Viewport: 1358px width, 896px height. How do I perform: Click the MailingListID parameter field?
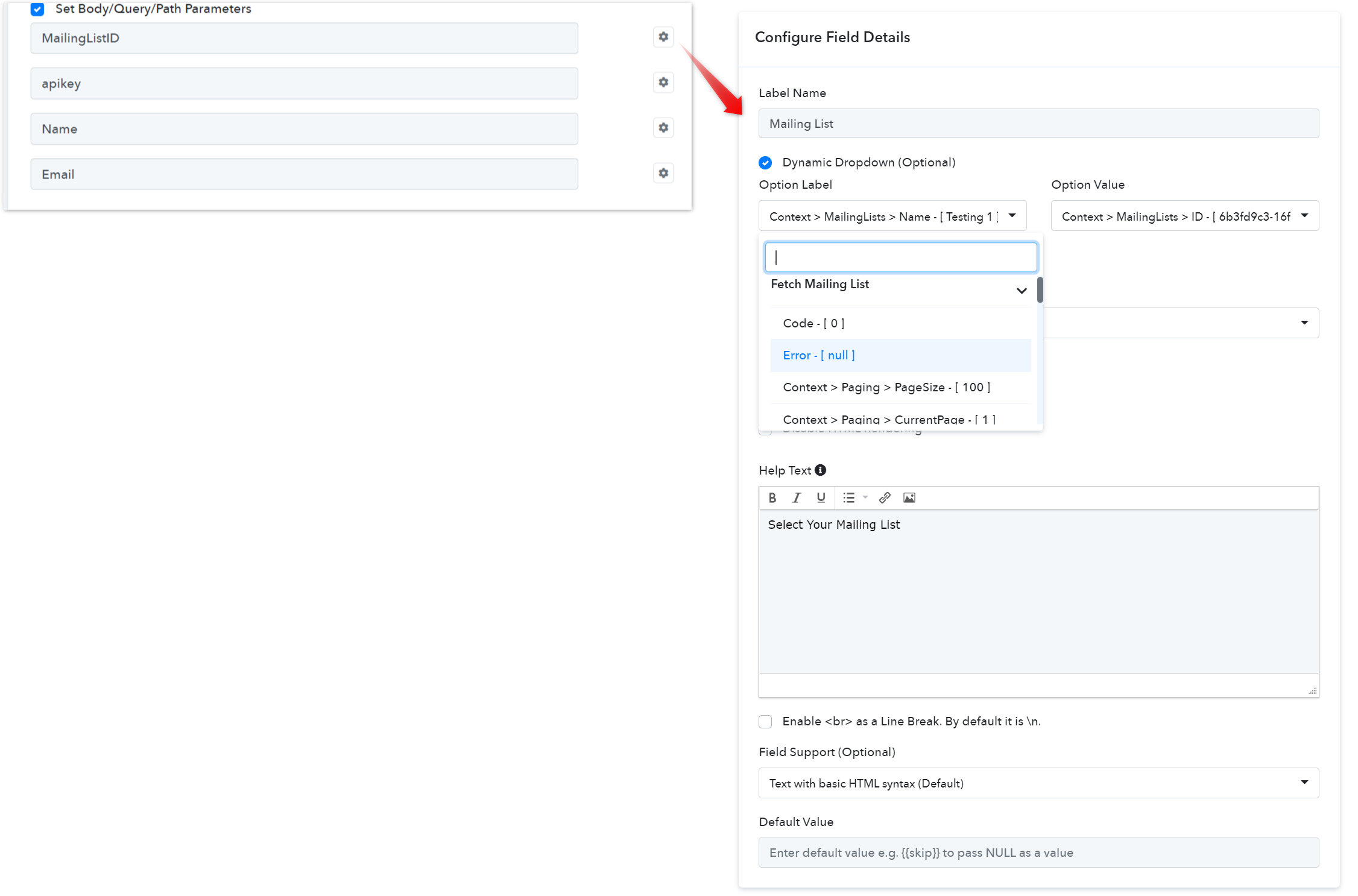[x=305, y=38]
